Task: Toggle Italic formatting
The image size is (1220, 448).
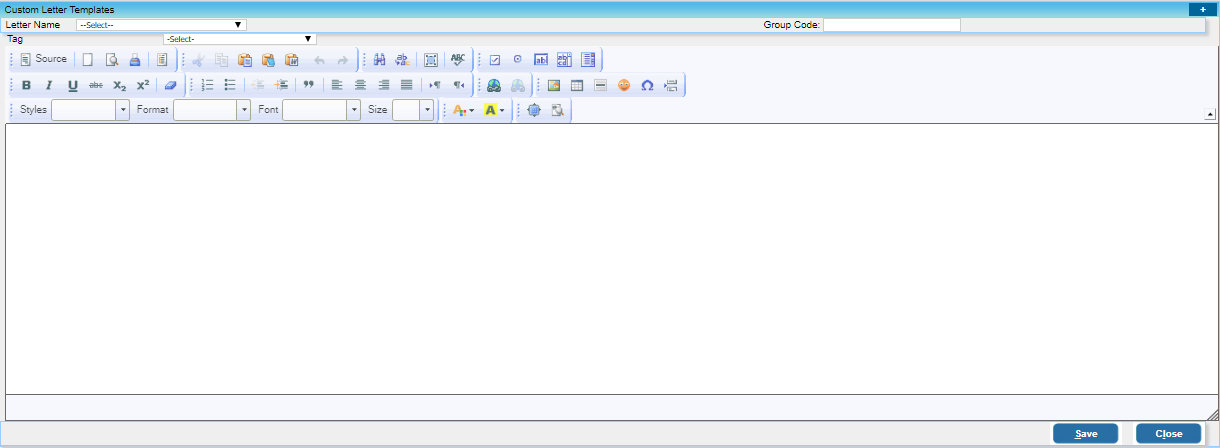Action: pyautogui.click(x=49, y=86)
